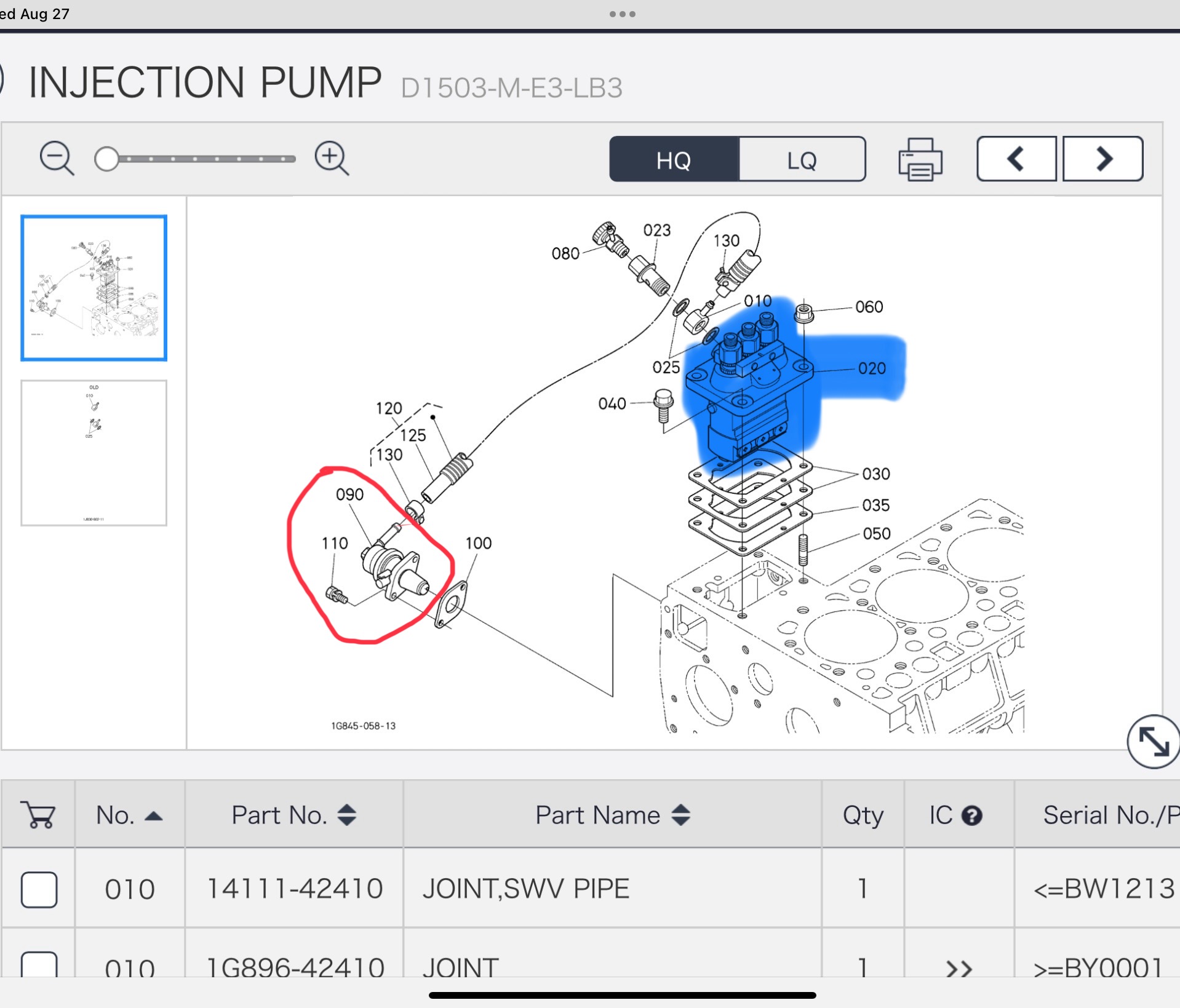Open the three-dot menu at top

coord(622,14)
